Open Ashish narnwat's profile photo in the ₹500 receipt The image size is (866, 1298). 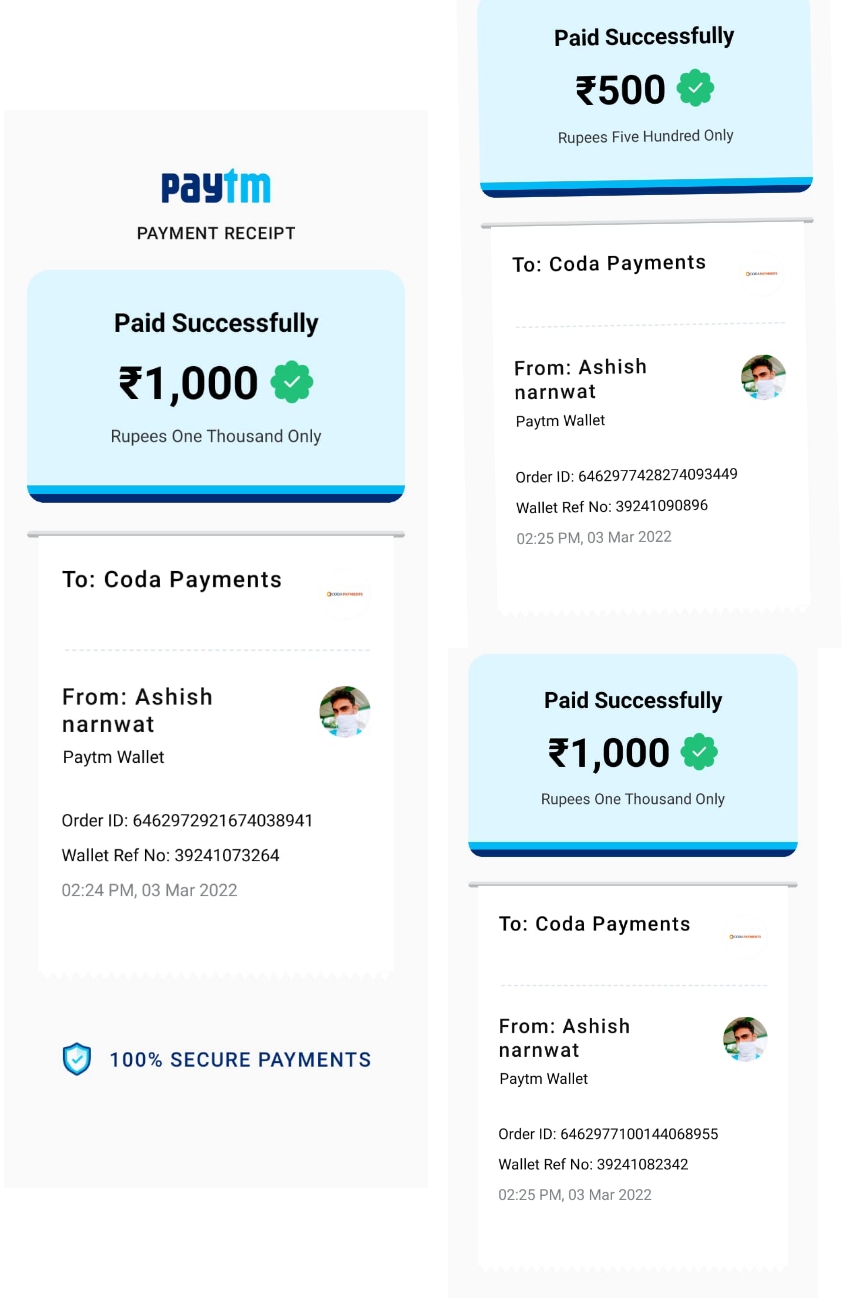coord(763,378)
